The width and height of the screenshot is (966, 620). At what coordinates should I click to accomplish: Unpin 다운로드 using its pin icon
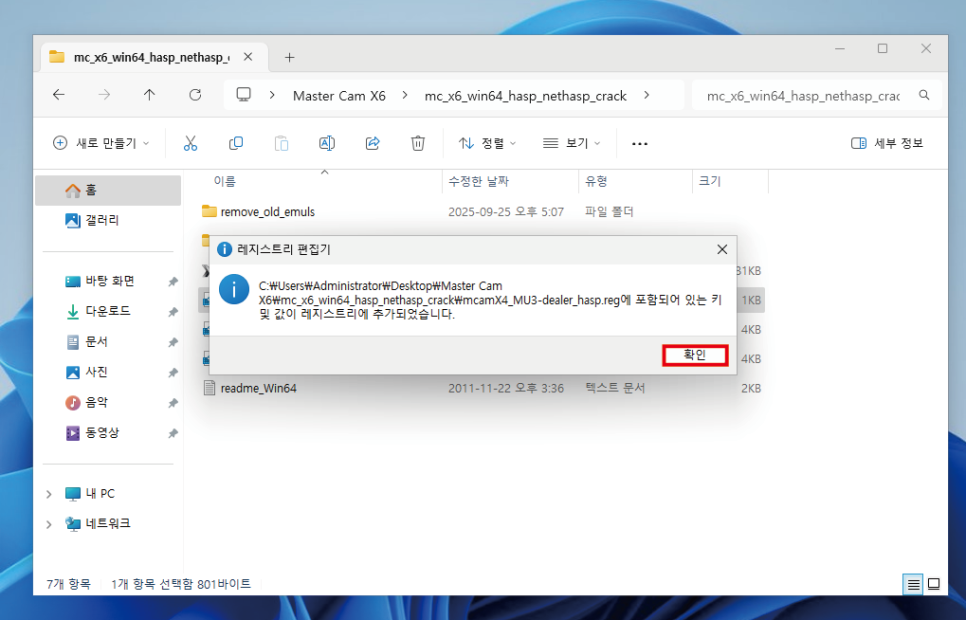173,312
